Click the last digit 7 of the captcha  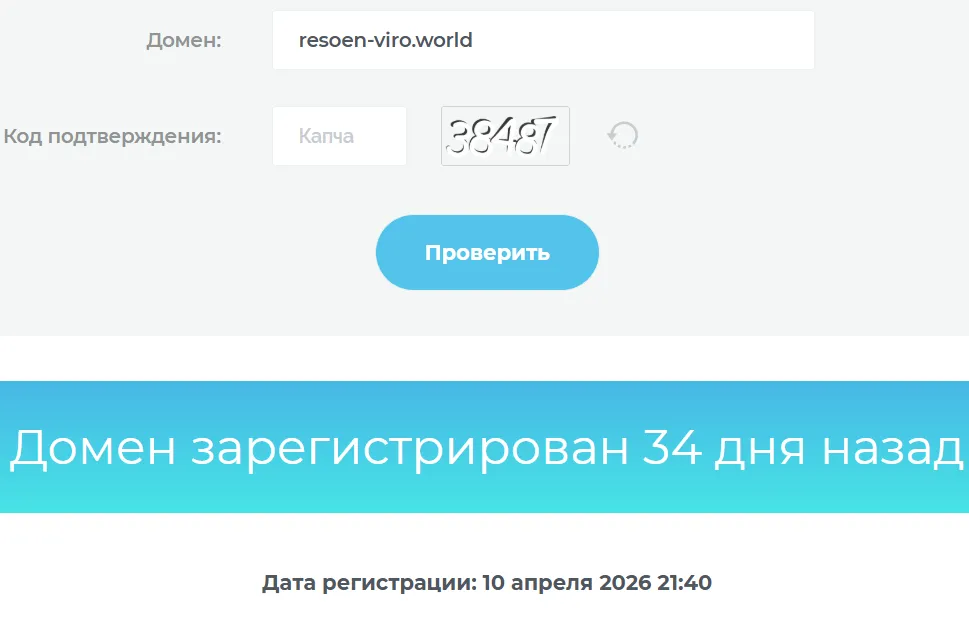544,134
